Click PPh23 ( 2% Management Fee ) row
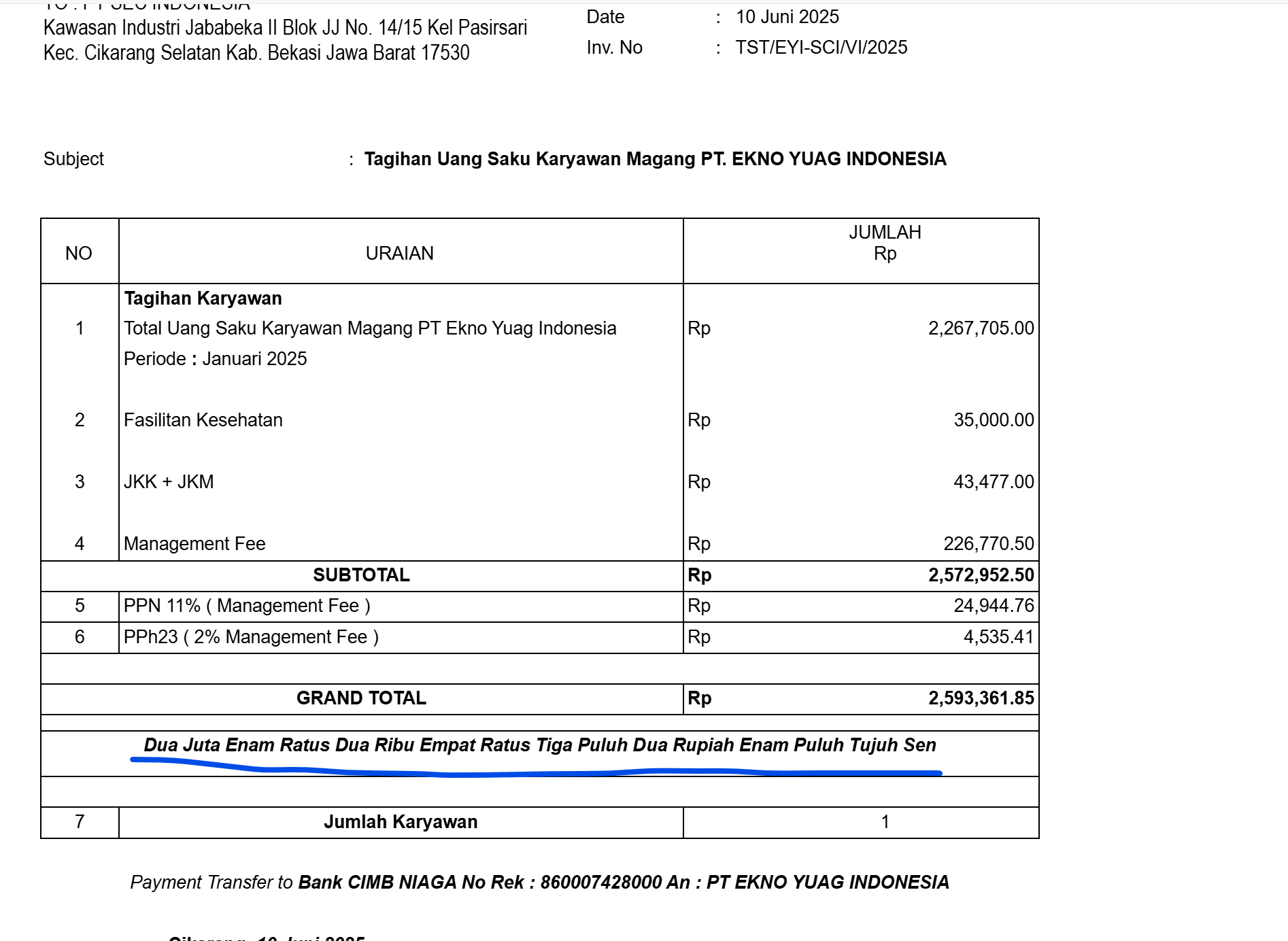This screenshot has height=941, width=1288. pos(251,637)
